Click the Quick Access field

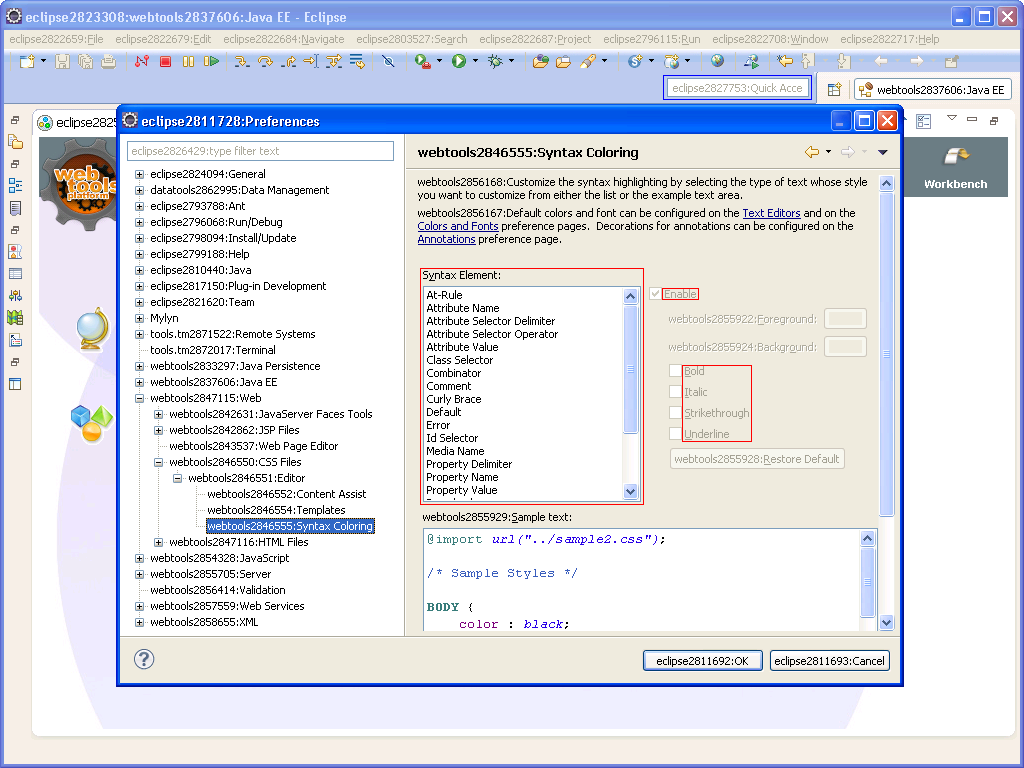click(x=737, y=88)
